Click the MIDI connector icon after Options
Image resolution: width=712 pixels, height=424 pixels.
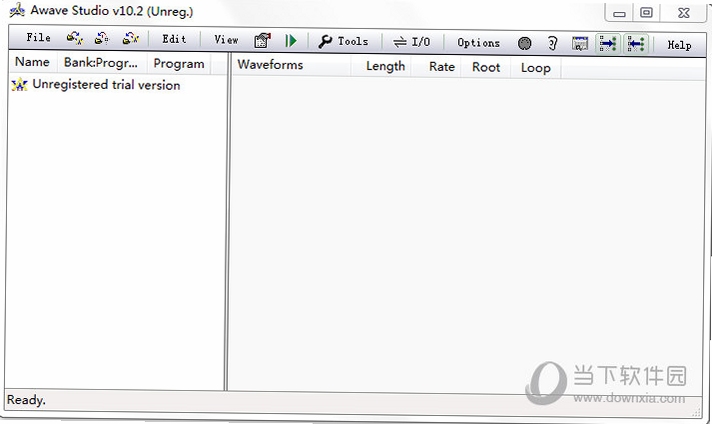tap(524, 44)
